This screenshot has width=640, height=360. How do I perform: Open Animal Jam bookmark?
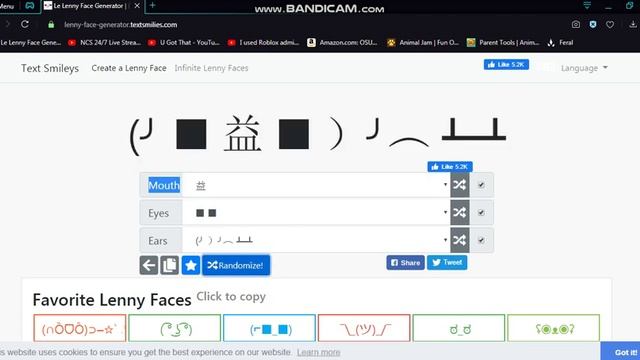pos(423,42)
